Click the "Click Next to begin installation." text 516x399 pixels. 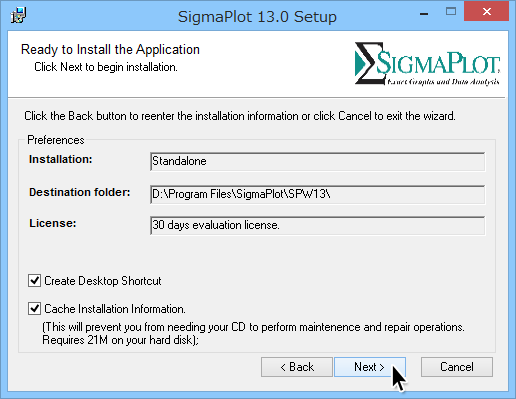106,67
